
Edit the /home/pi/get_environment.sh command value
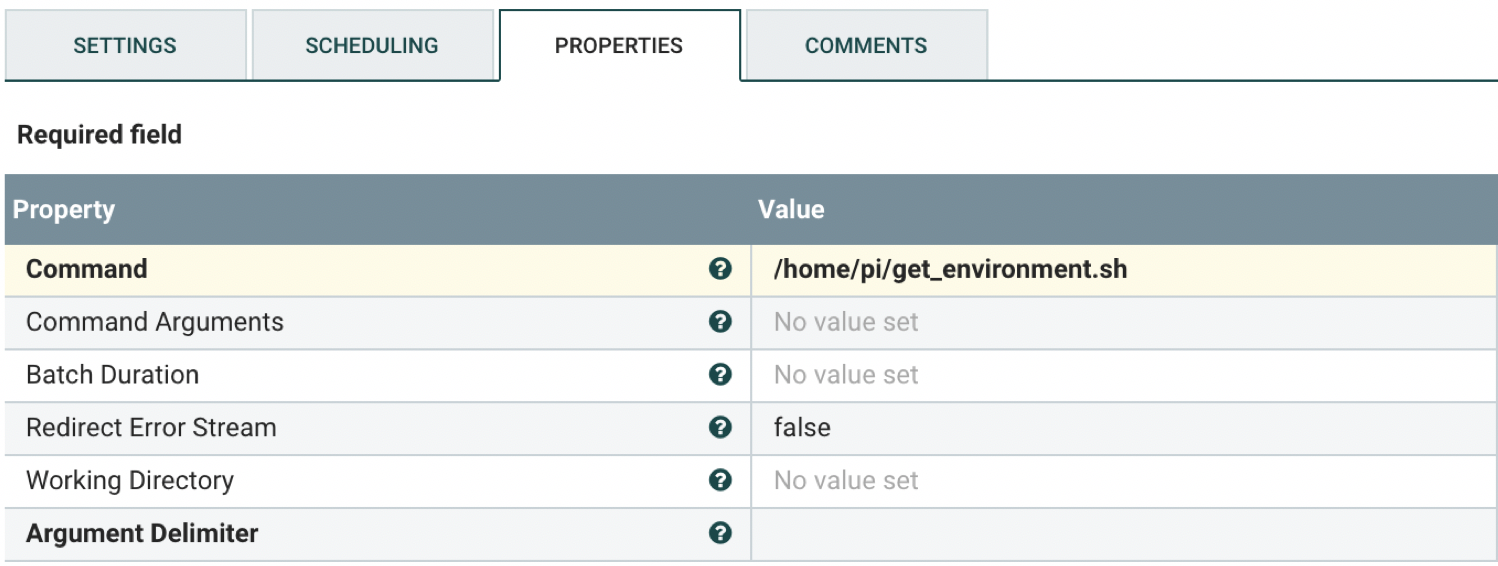coord(950,270)
